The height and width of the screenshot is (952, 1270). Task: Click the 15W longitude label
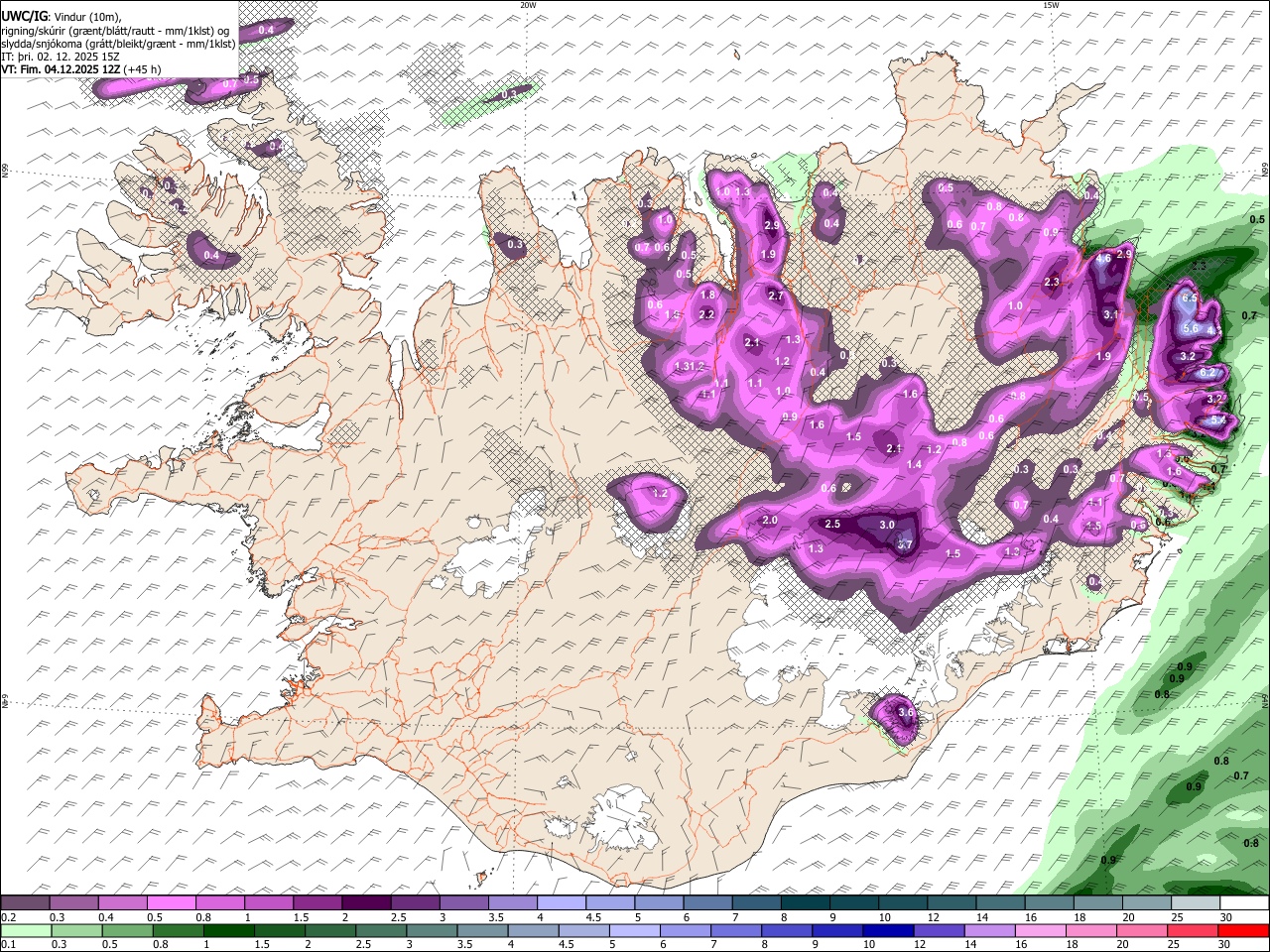pyautogui.click(x=1051, y=5)
